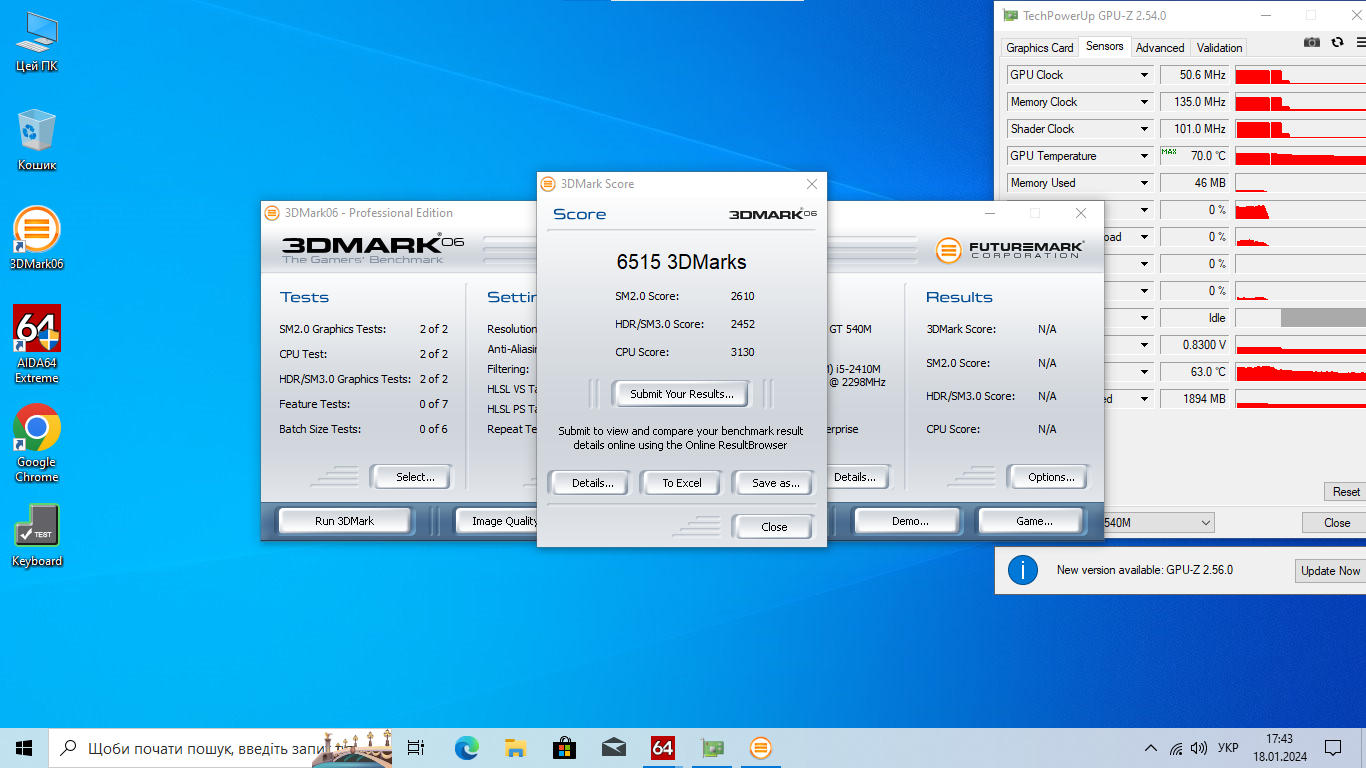Click the AIDA64 icon in the taskbar
Viewport: 1366px width, 768px height.
click(x=662, y=748)
